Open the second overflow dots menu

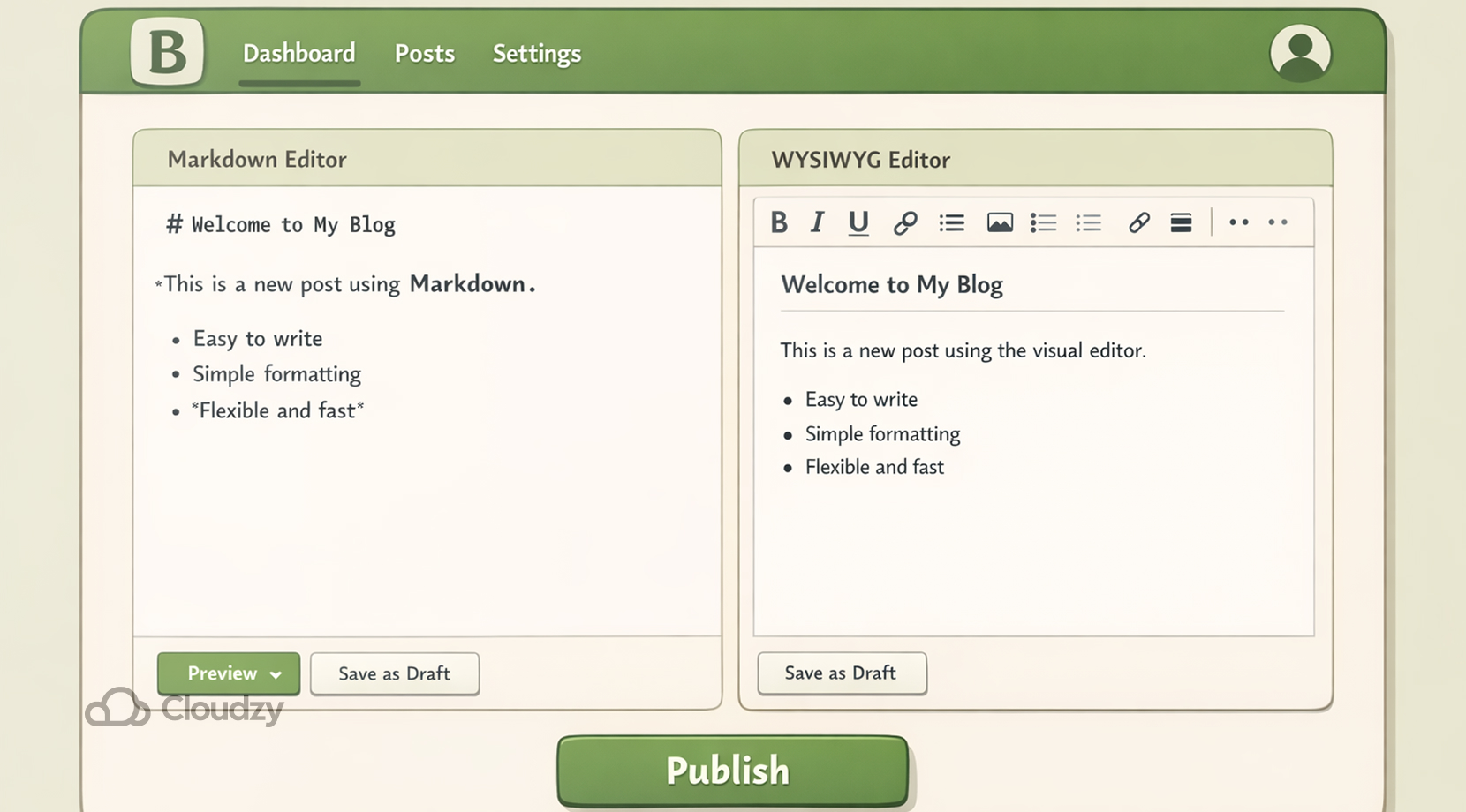[x=1277, y=222]
